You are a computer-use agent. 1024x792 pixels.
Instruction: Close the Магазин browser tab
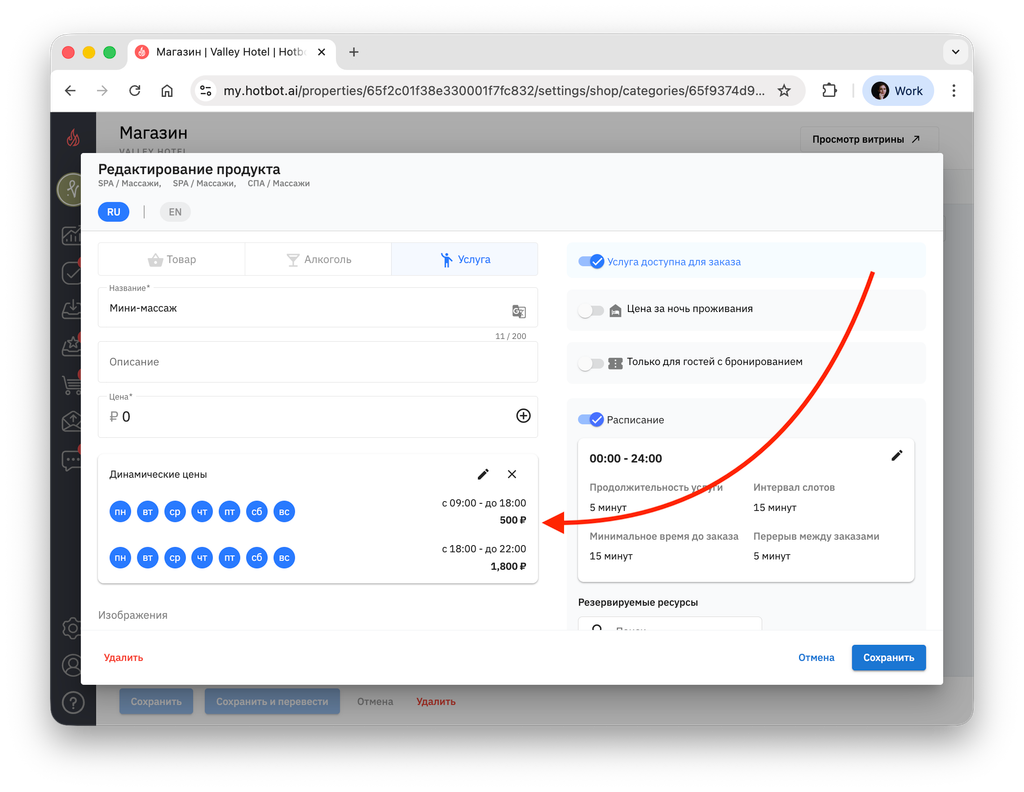click(x=321, y=52)
